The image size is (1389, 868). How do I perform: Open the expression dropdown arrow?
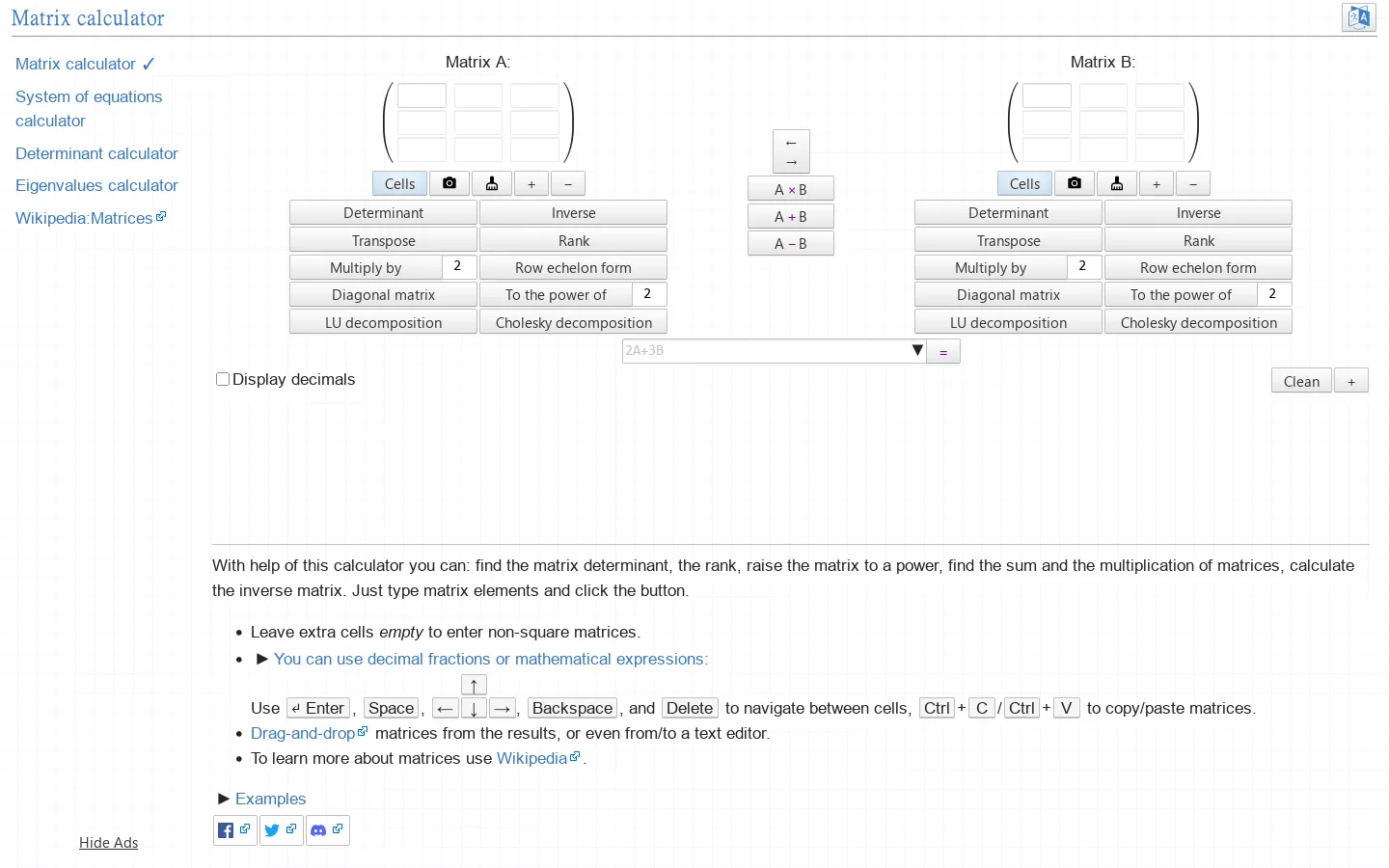pyautogui.click(x=917, y=351)
